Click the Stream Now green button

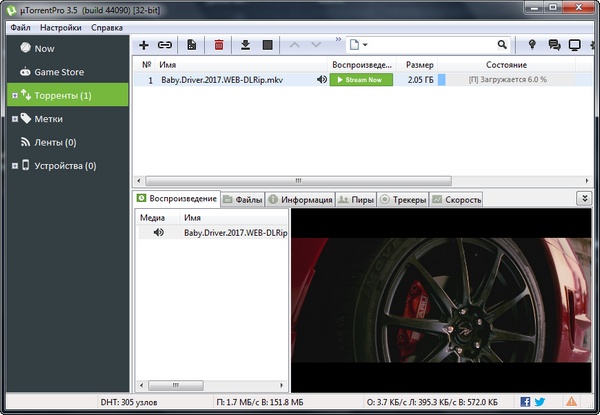361,80
